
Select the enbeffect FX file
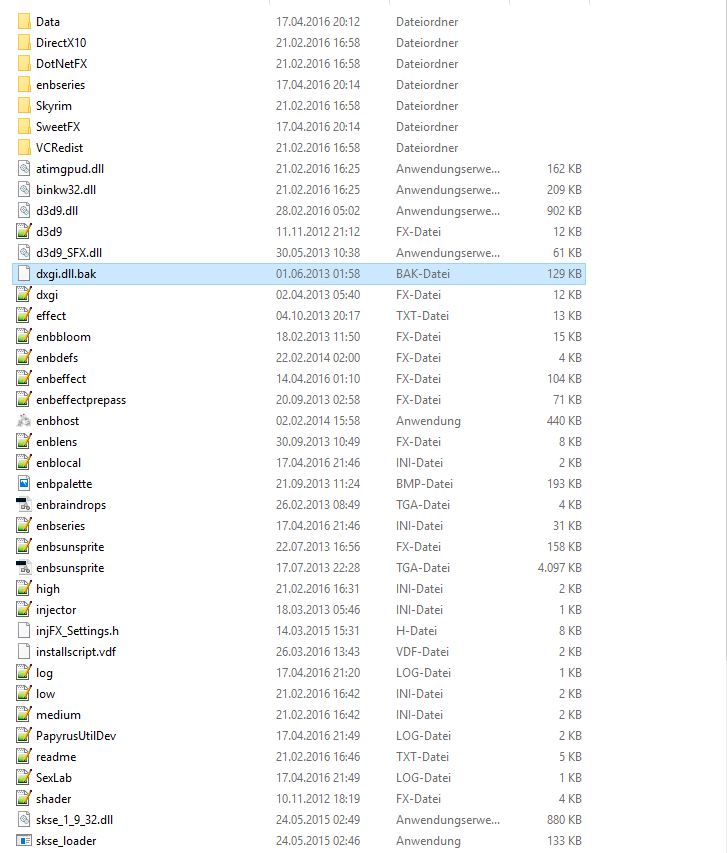61,379
